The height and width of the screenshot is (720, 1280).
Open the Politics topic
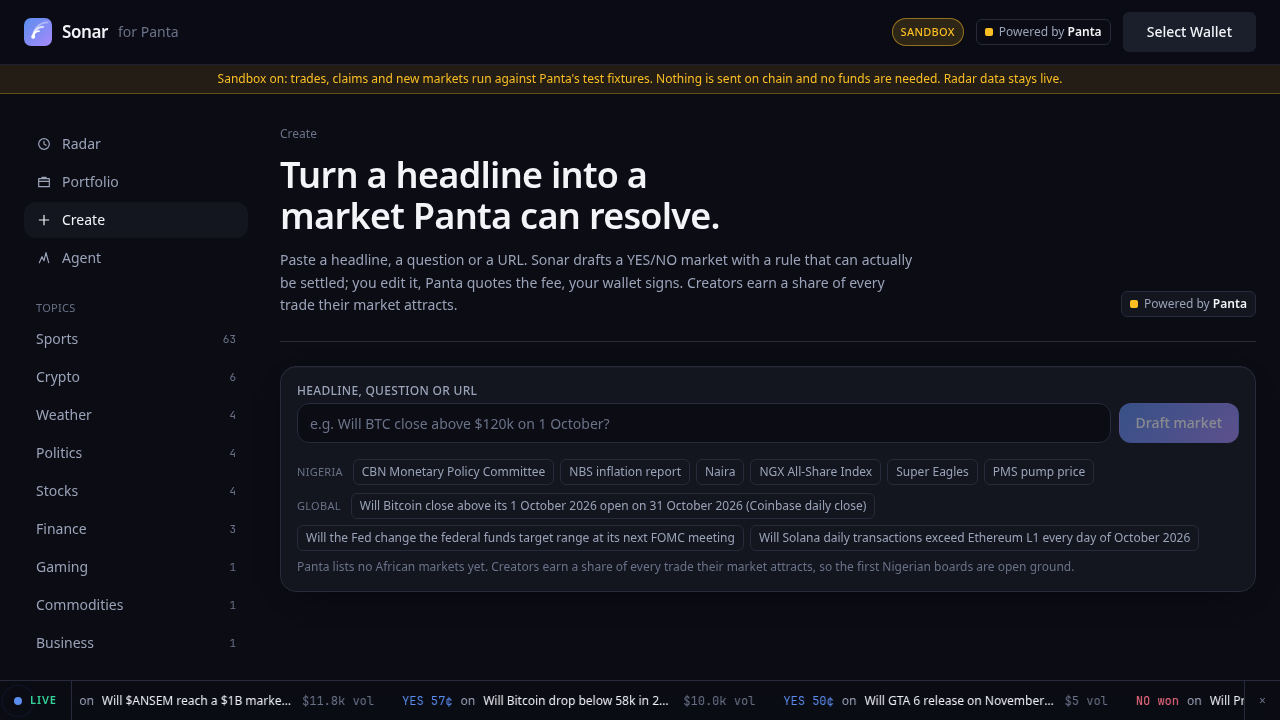[x=136, y=453]
